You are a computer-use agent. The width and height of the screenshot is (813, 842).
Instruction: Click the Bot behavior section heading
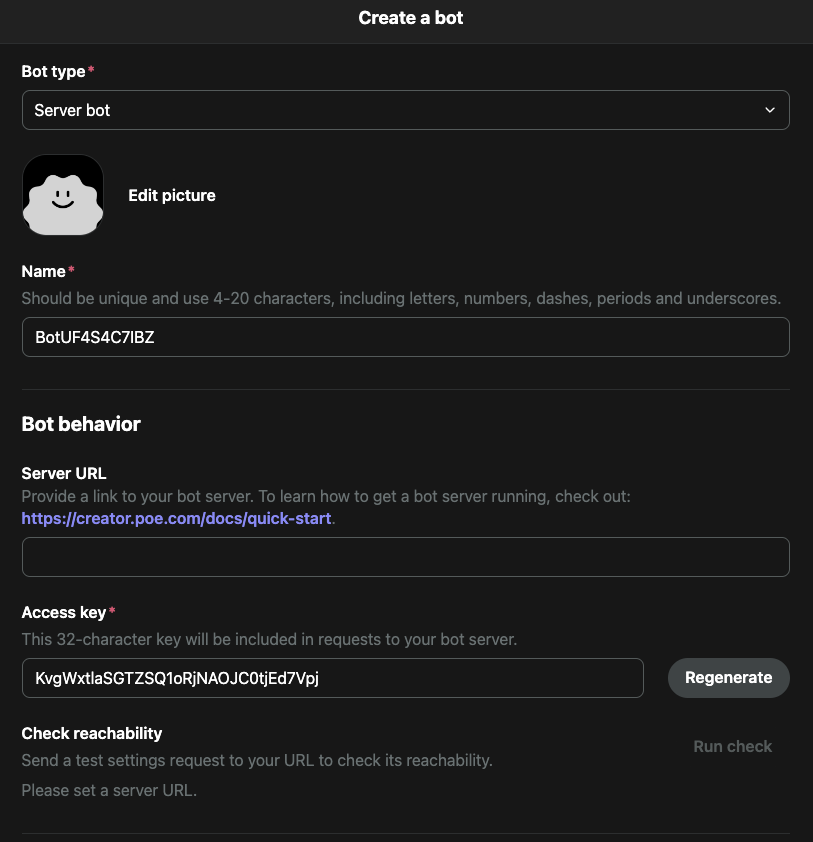coord(81,424)
